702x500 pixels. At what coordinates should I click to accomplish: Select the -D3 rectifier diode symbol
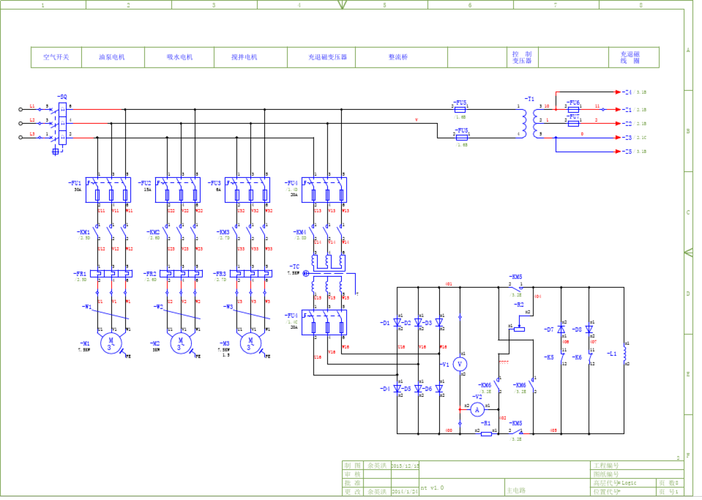tap(439, 322)
